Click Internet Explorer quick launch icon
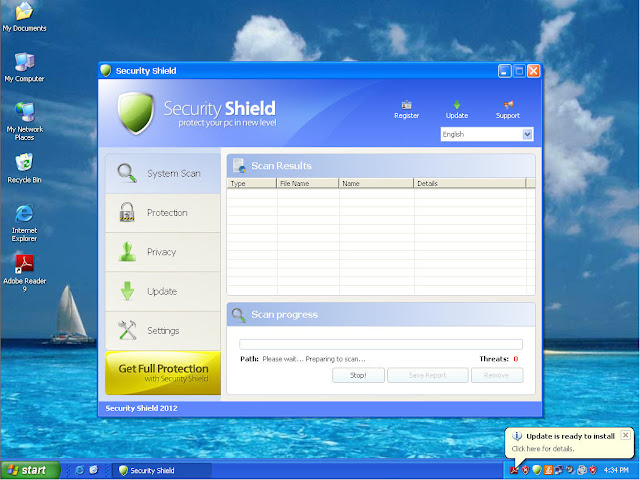 (x=80, y=470)
